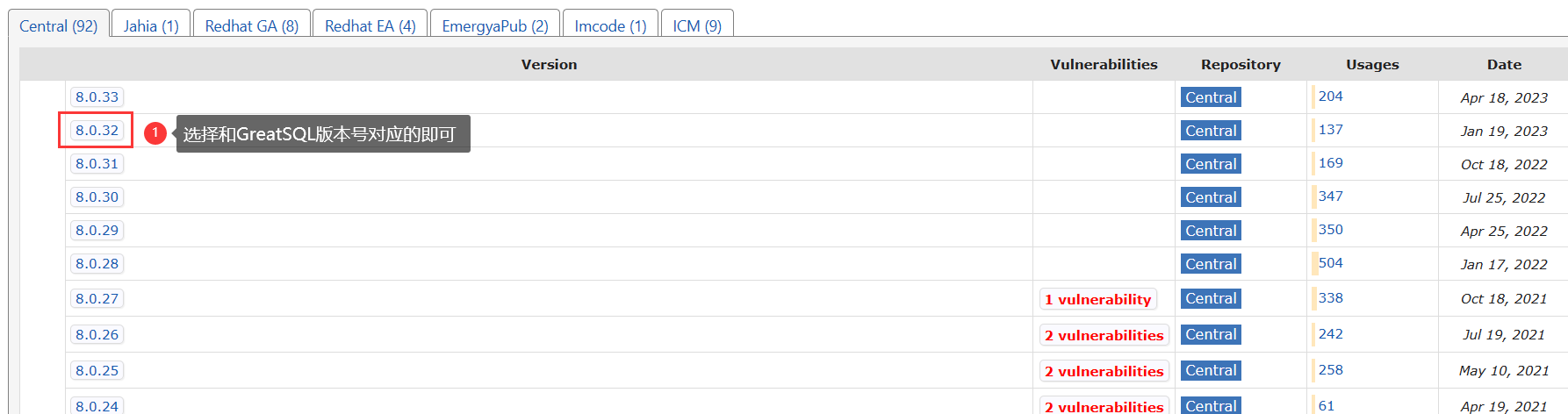Select the Redhat GA (8) tab
The width and height of the screenshot is (1568, 414).
252,25
